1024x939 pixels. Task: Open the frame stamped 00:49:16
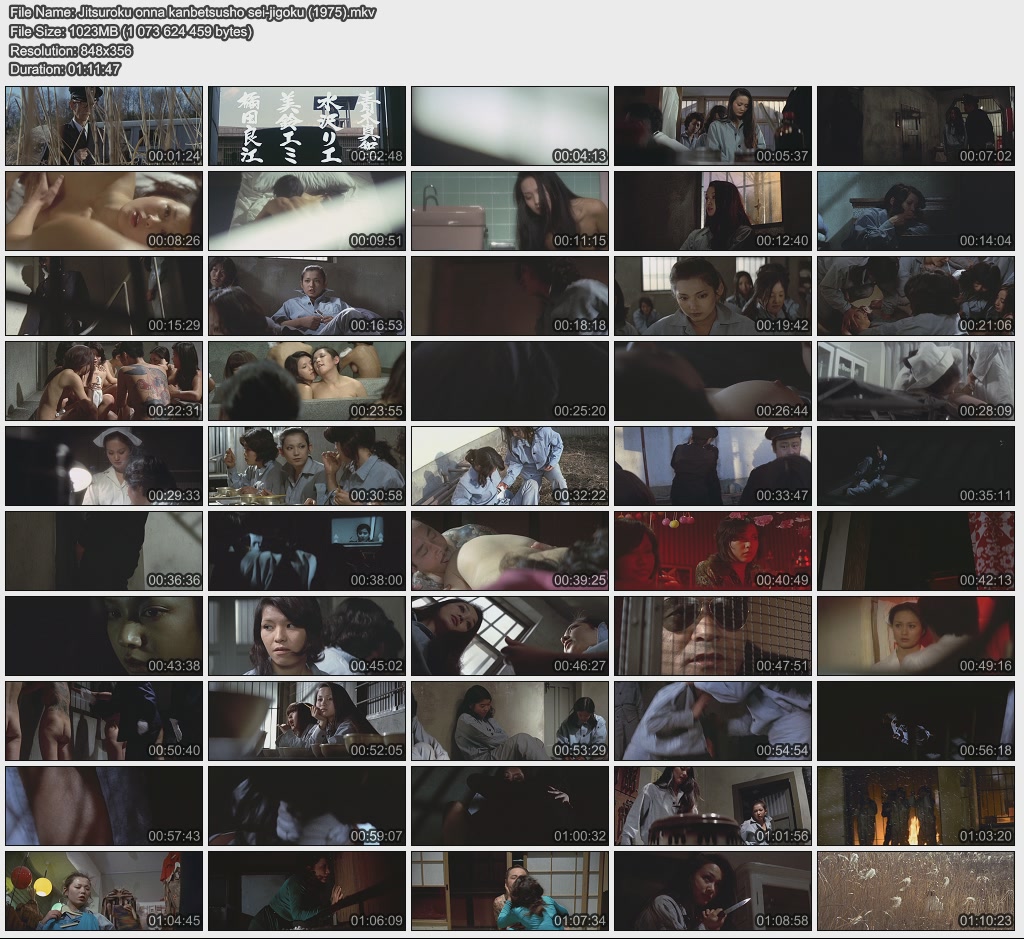916,636
